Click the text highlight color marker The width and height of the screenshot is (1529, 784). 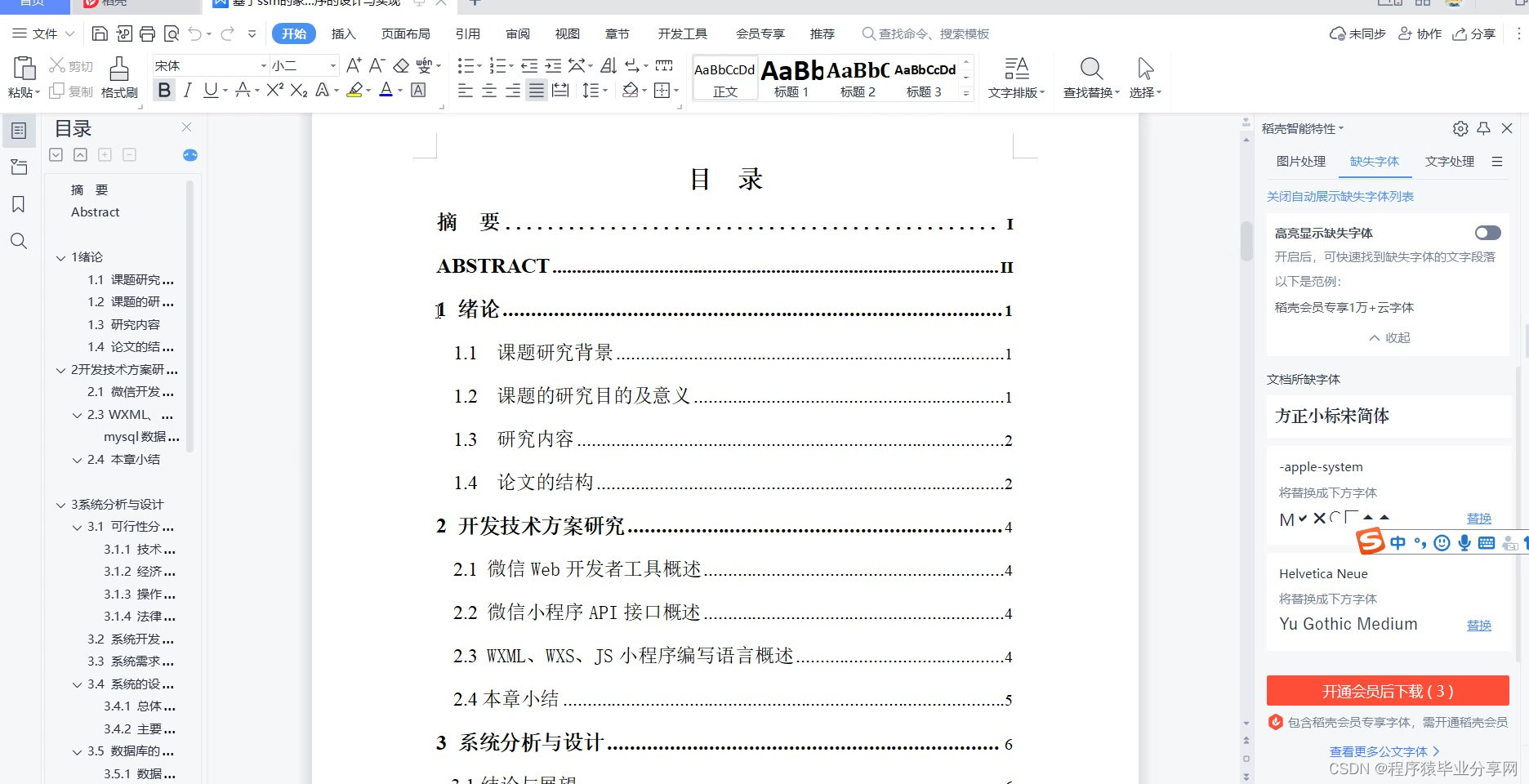click(354, 91)
